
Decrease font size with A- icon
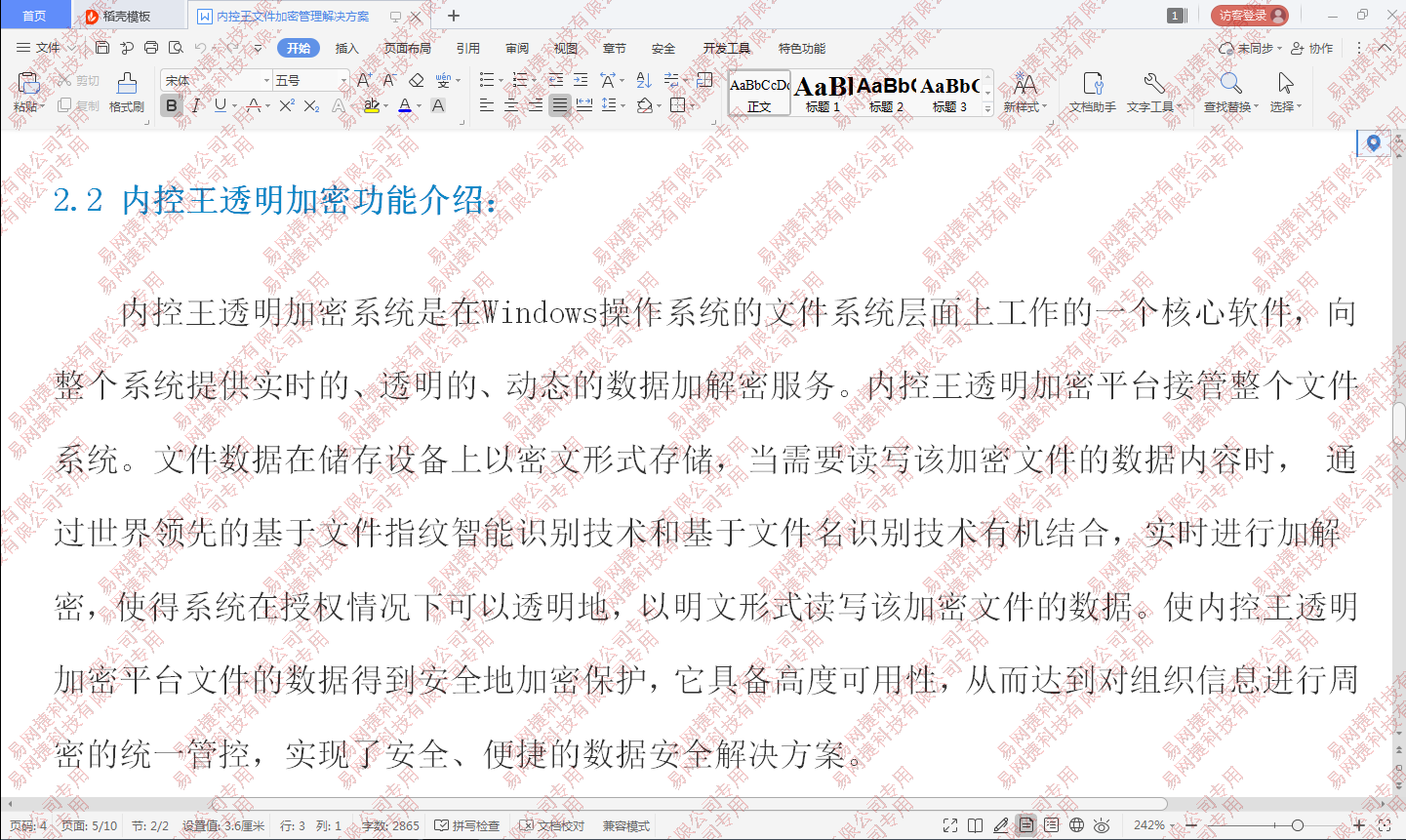(388, 80)
